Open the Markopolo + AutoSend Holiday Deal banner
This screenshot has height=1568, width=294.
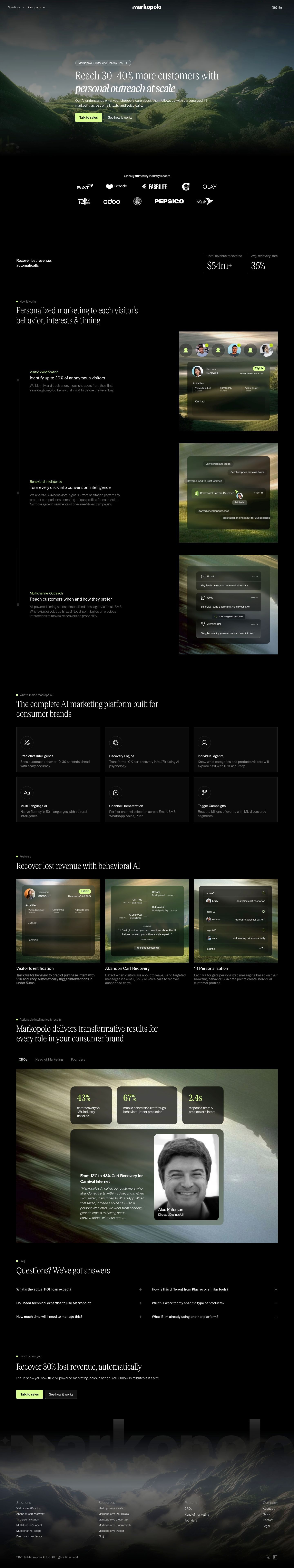[103, 63]
